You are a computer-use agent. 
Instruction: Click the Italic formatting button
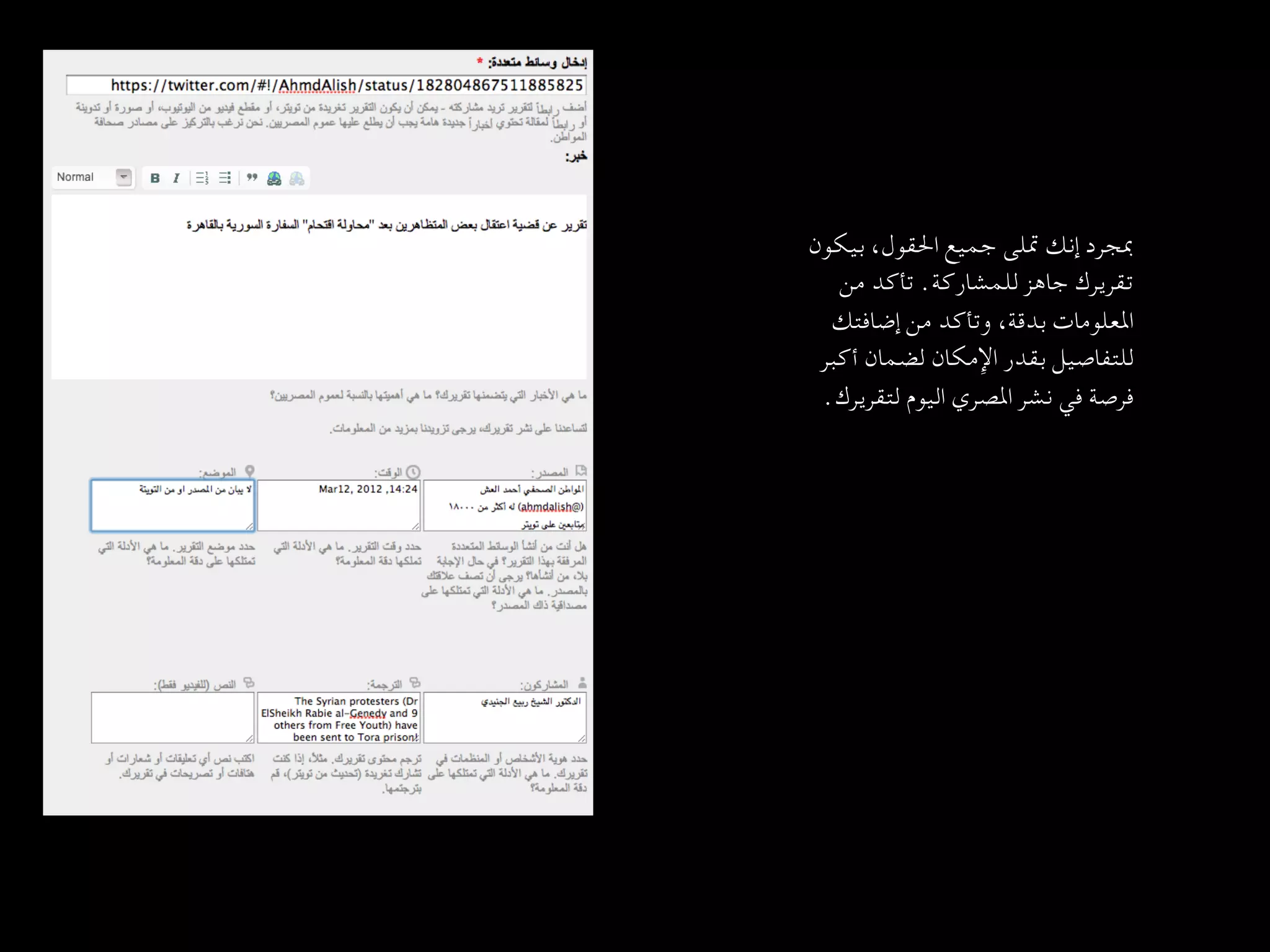(x=176, y=178)
